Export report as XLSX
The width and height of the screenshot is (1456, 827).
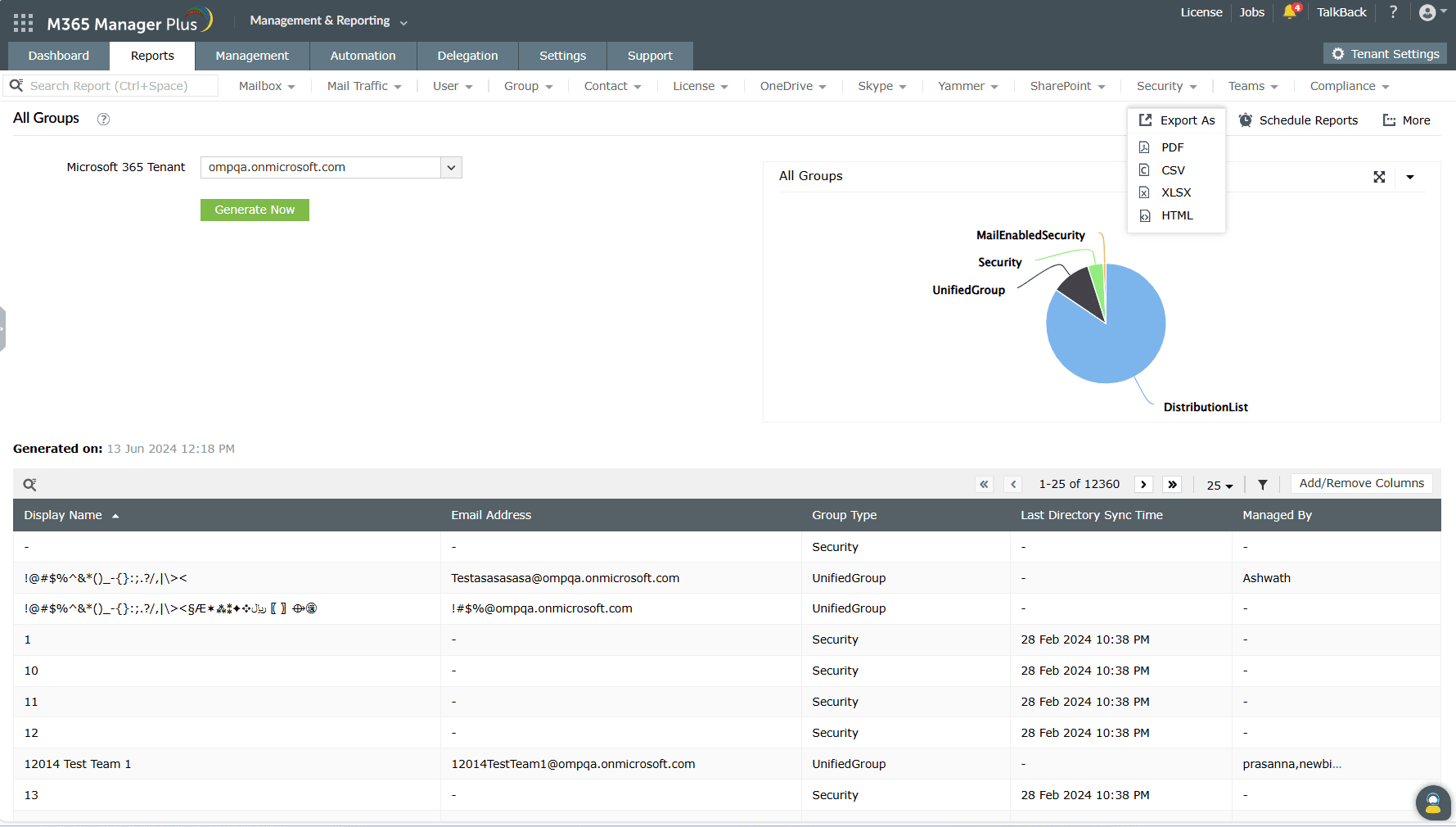(x=1176, y=192)
